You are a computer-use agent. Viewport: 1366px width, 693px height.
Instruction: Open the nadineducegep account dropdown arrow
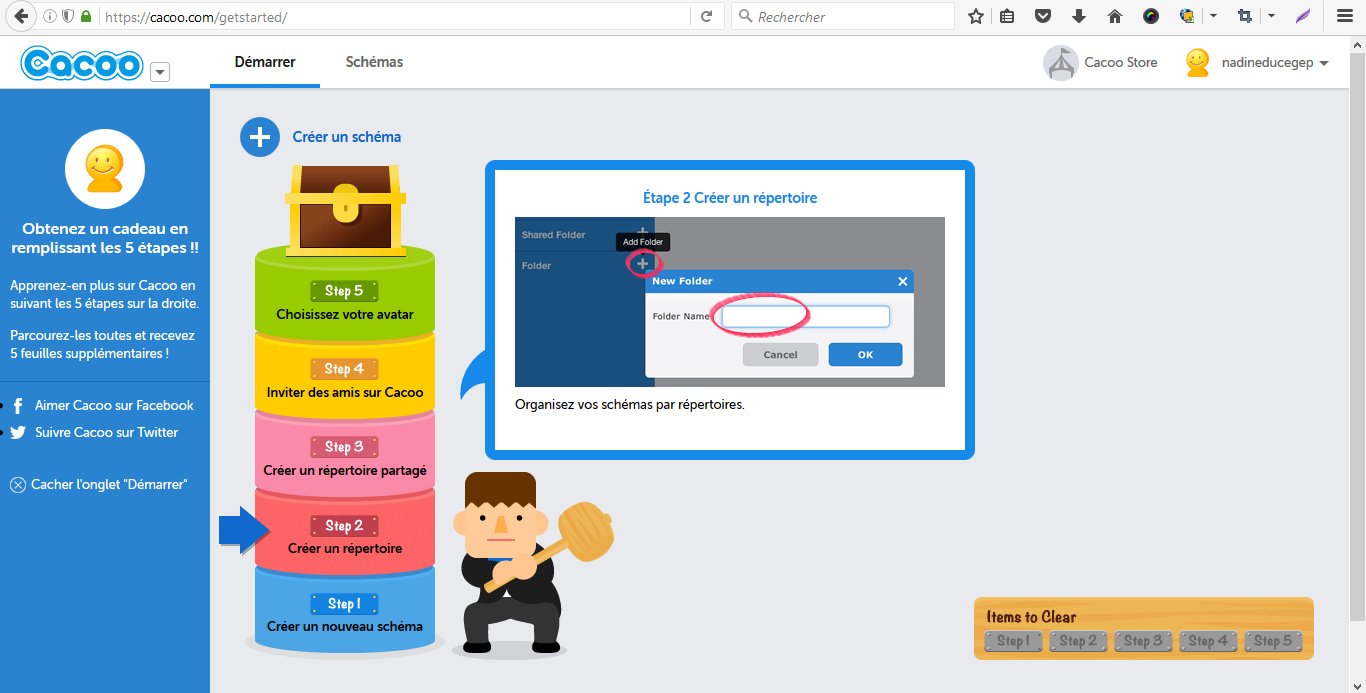1324,63
